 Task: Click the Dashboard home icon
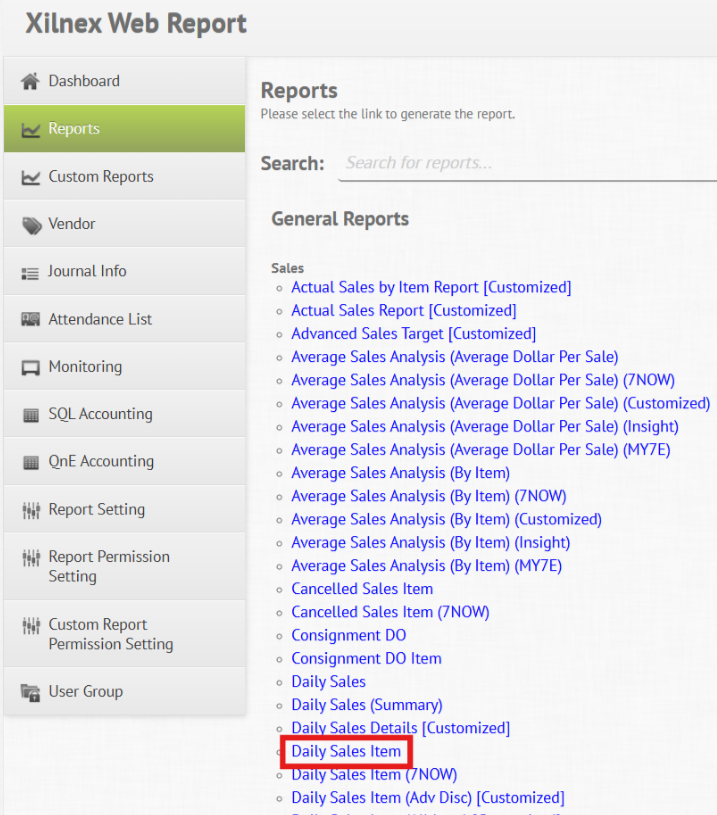coord(30,81)
